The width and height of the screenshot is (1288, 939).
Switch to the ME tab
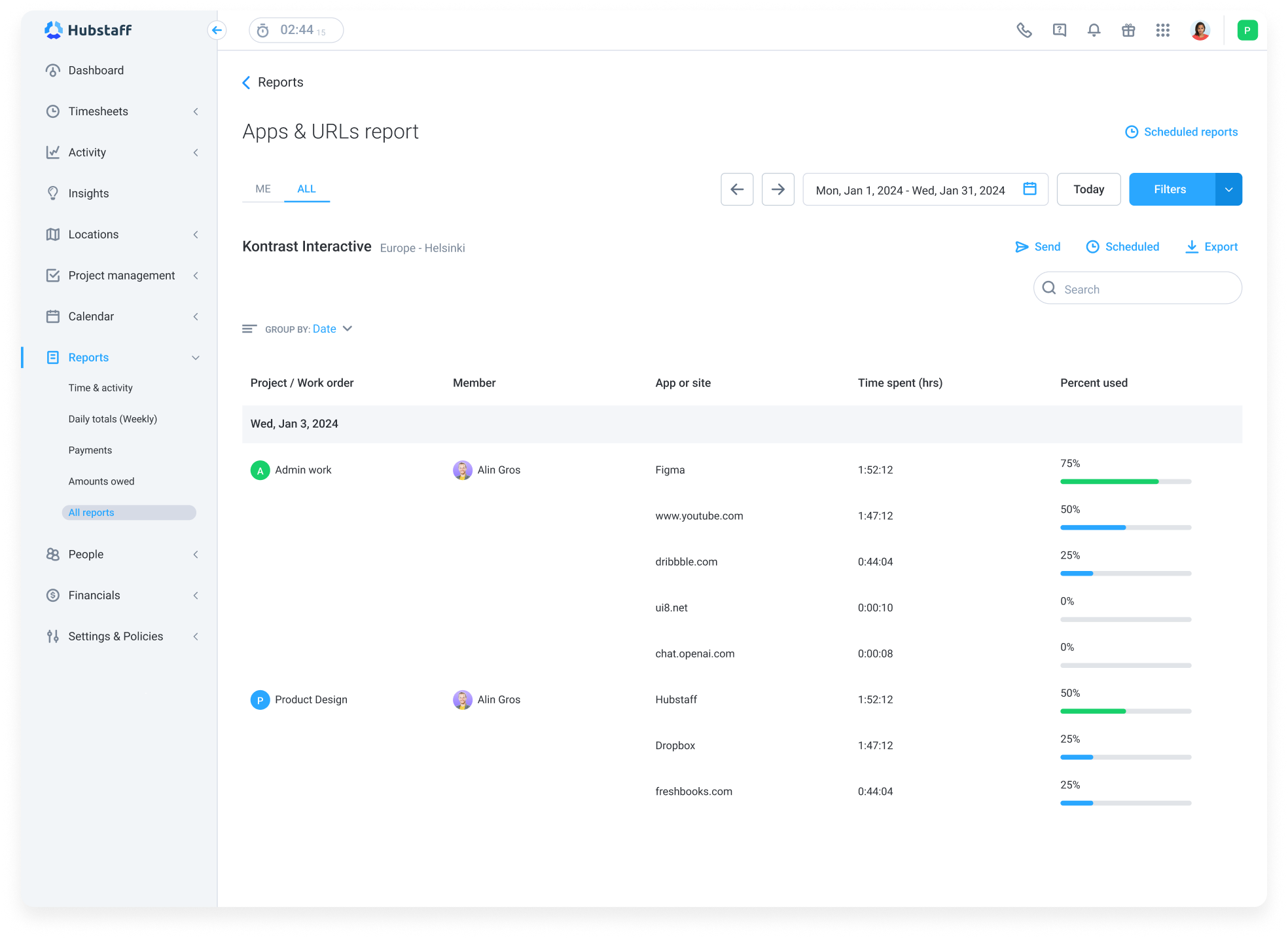(262, 189)
